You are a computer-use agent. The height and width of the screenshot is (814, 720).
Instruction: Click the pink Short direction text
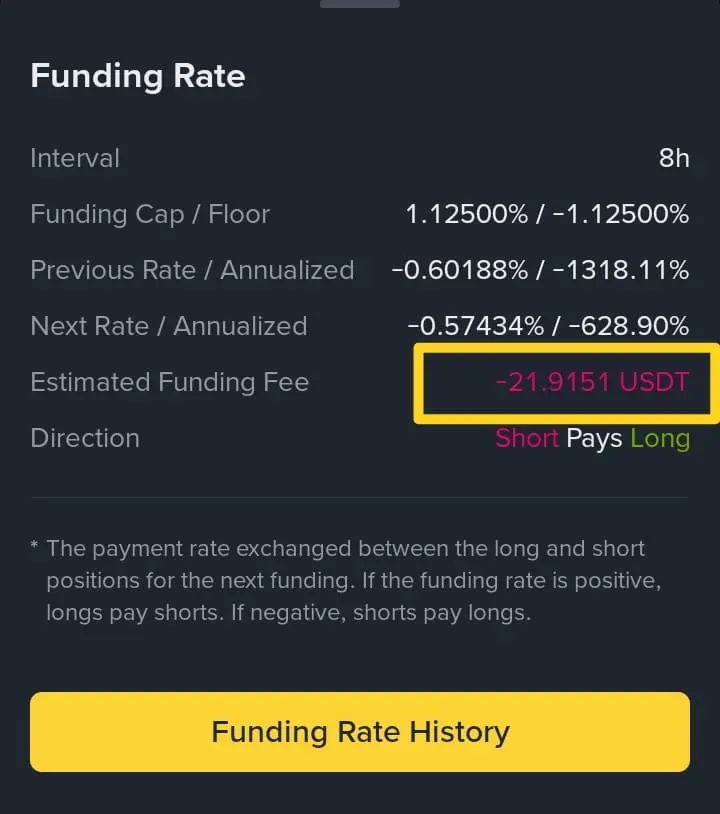click(527, 438)
